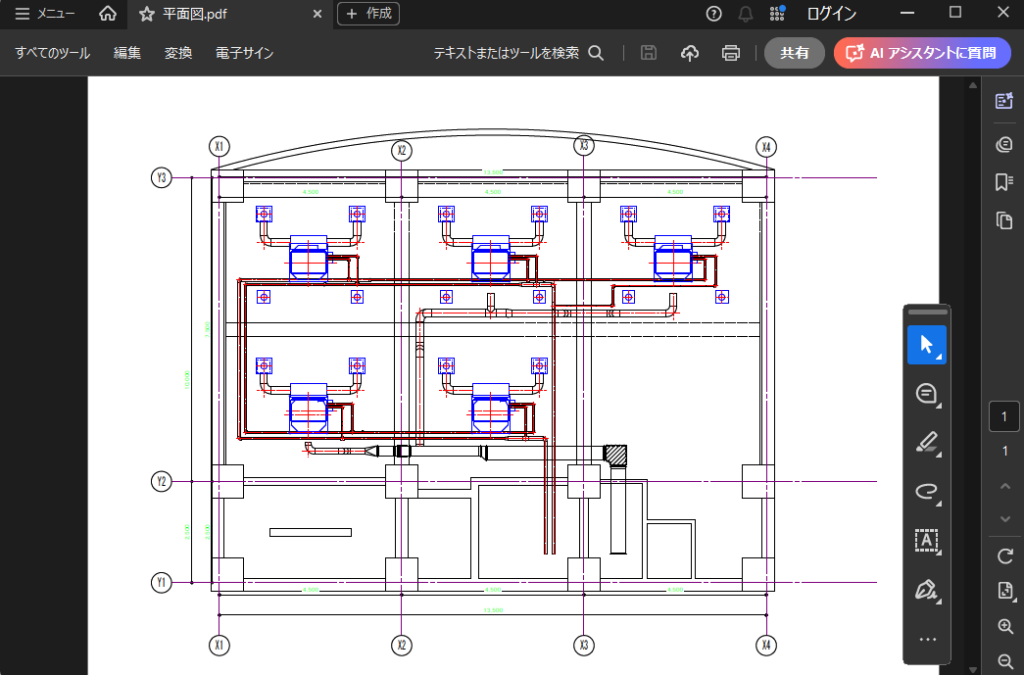The width and height of the screenshot is (1024, 675).
Task: Open the comment tool in floating toolbar
Action: click(x=926, y=394)
